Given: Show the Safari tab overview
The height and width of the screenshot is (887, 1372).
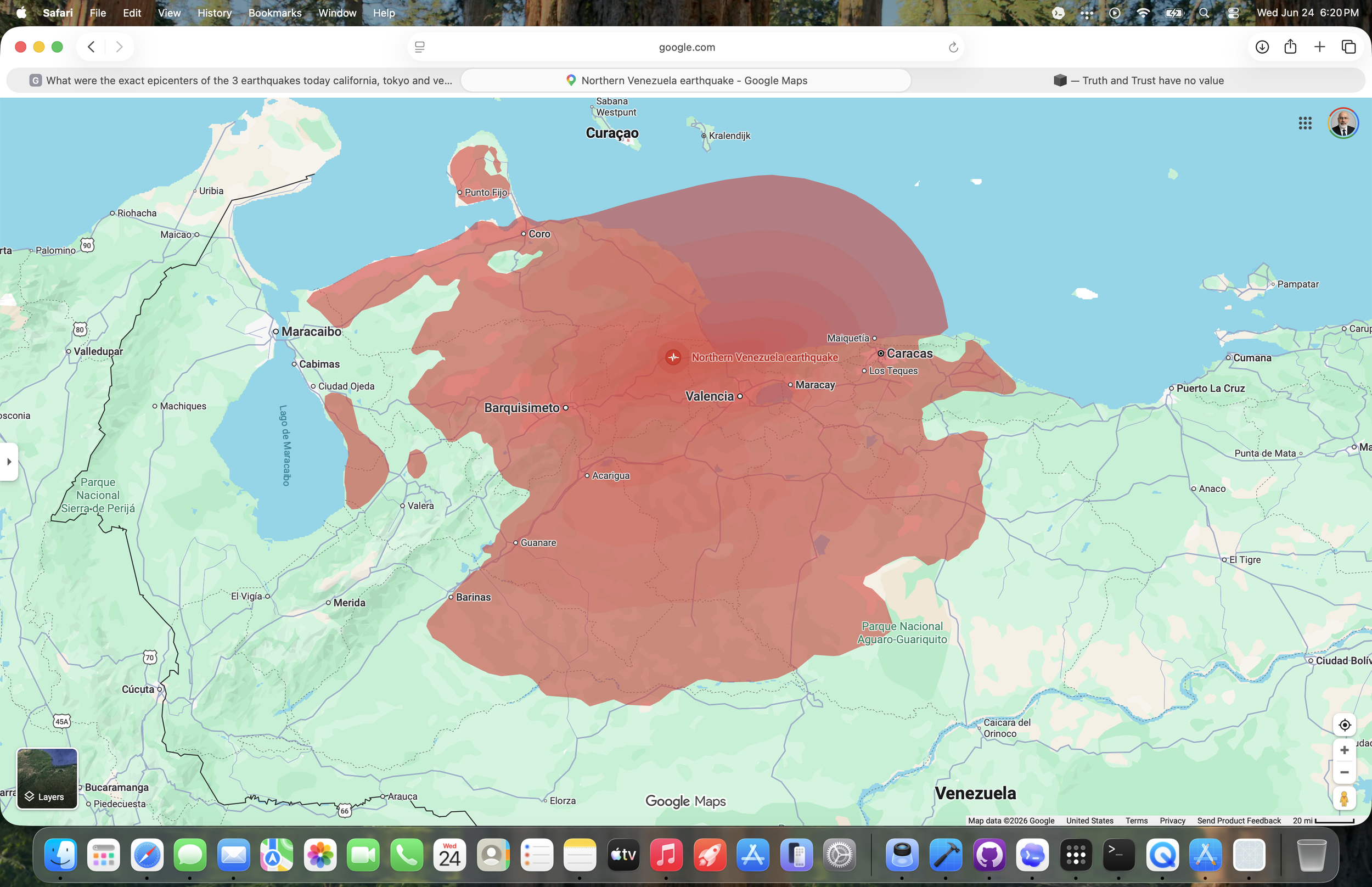Looking at the screenshot, I should tap(1348, 47).
